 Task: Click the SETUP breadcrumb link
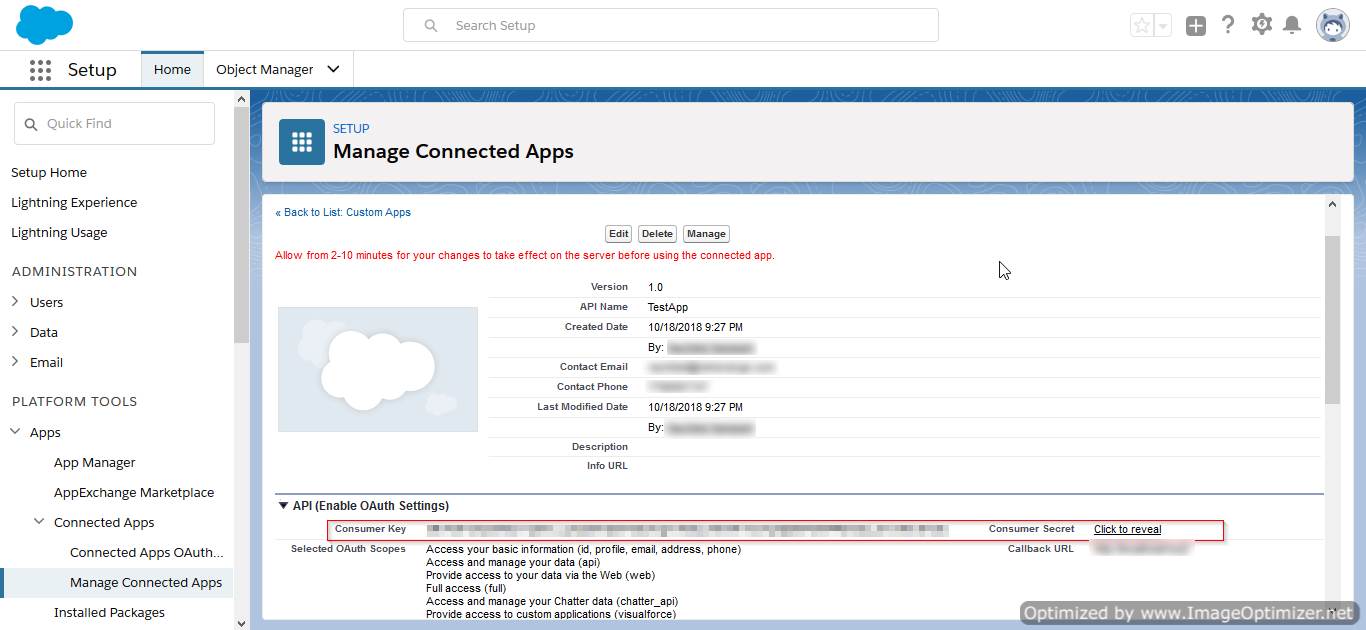tap(351, 128)
